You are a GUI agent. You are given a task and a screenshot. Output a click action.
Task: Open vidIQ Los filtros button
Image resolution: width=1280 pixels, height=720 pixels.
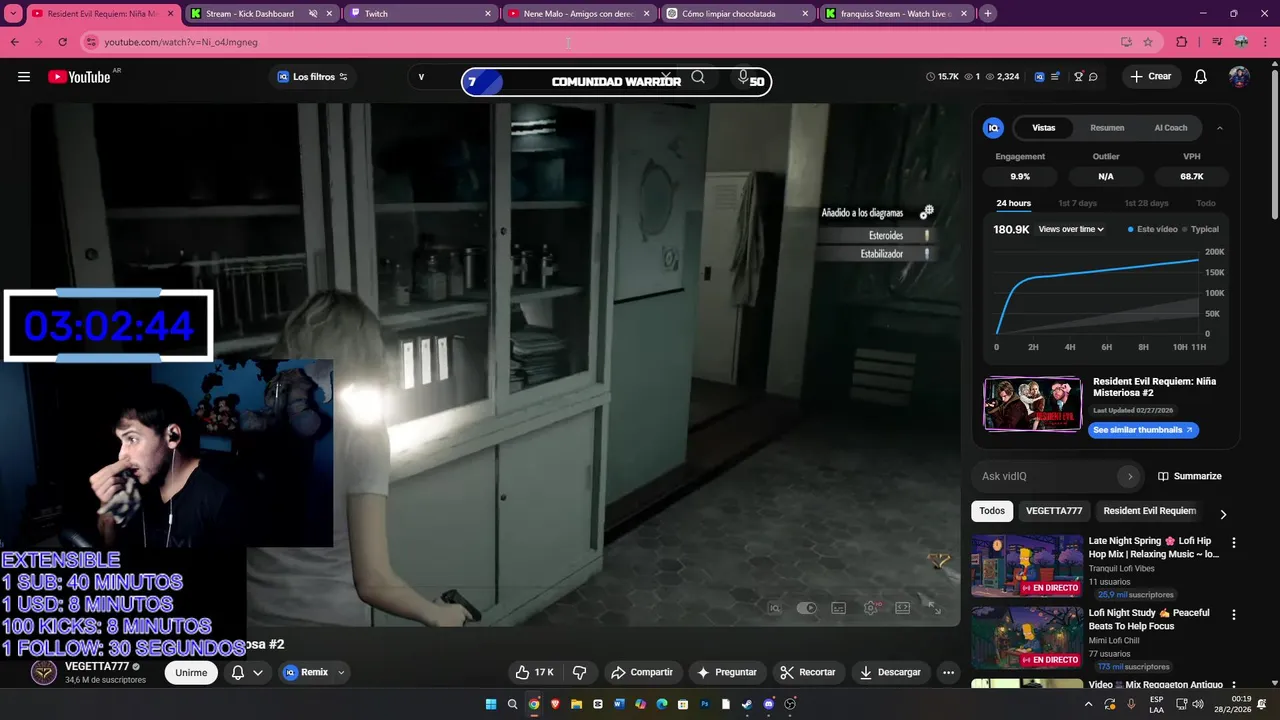(x=313, y=77)
